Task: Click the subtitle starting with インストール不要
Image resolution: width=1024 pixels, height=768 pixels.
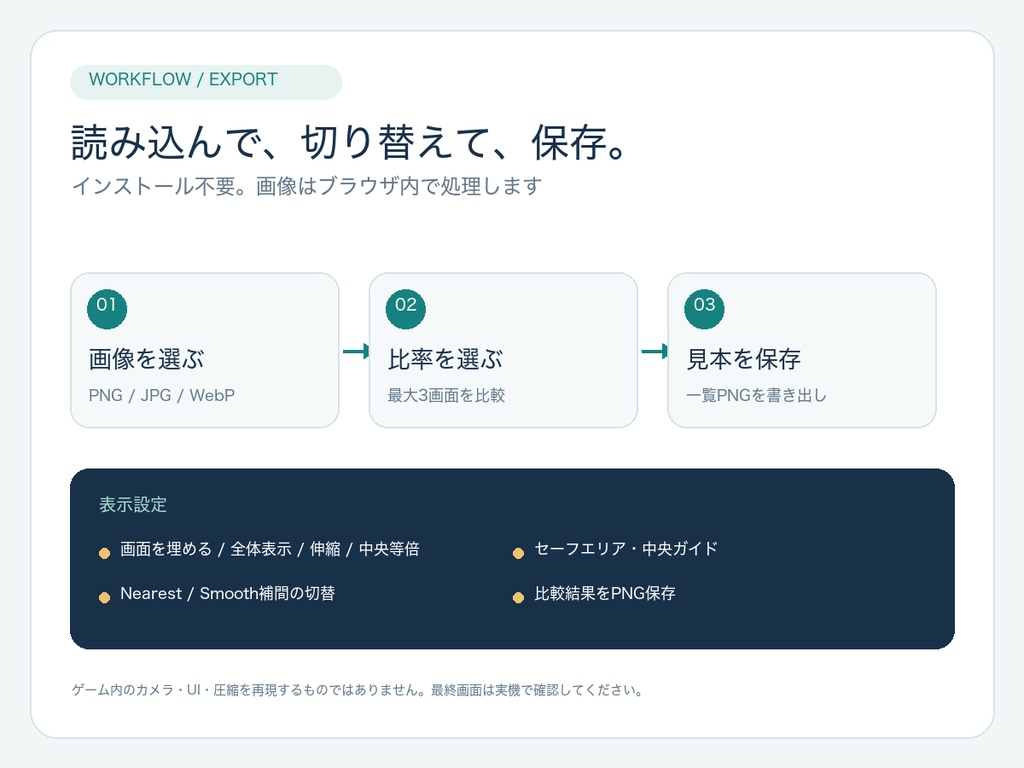Action: [306, 186]
